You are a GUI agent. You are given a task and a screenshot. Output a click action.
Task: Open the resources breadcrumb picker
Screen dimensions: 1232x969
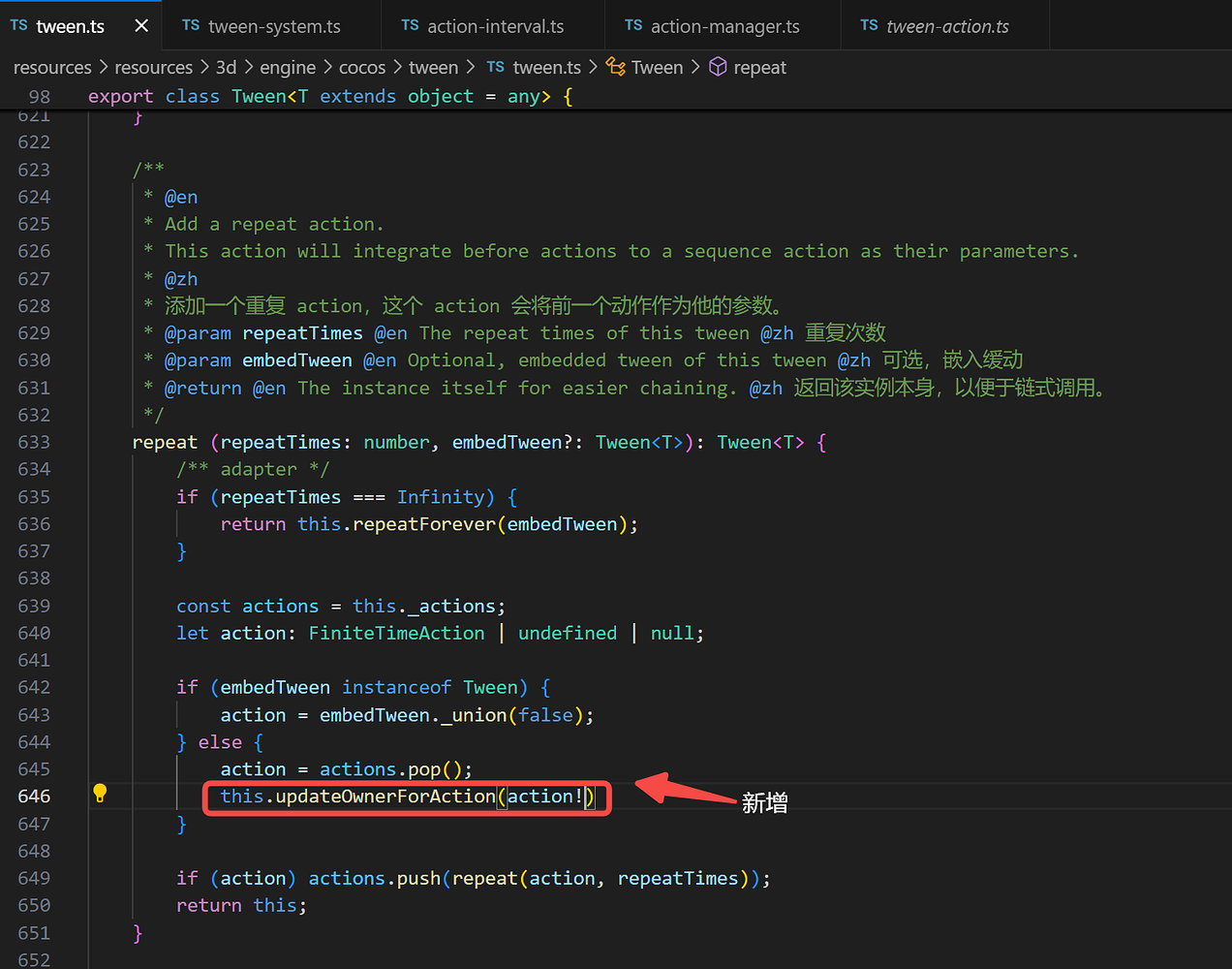(x=52, y=67)
